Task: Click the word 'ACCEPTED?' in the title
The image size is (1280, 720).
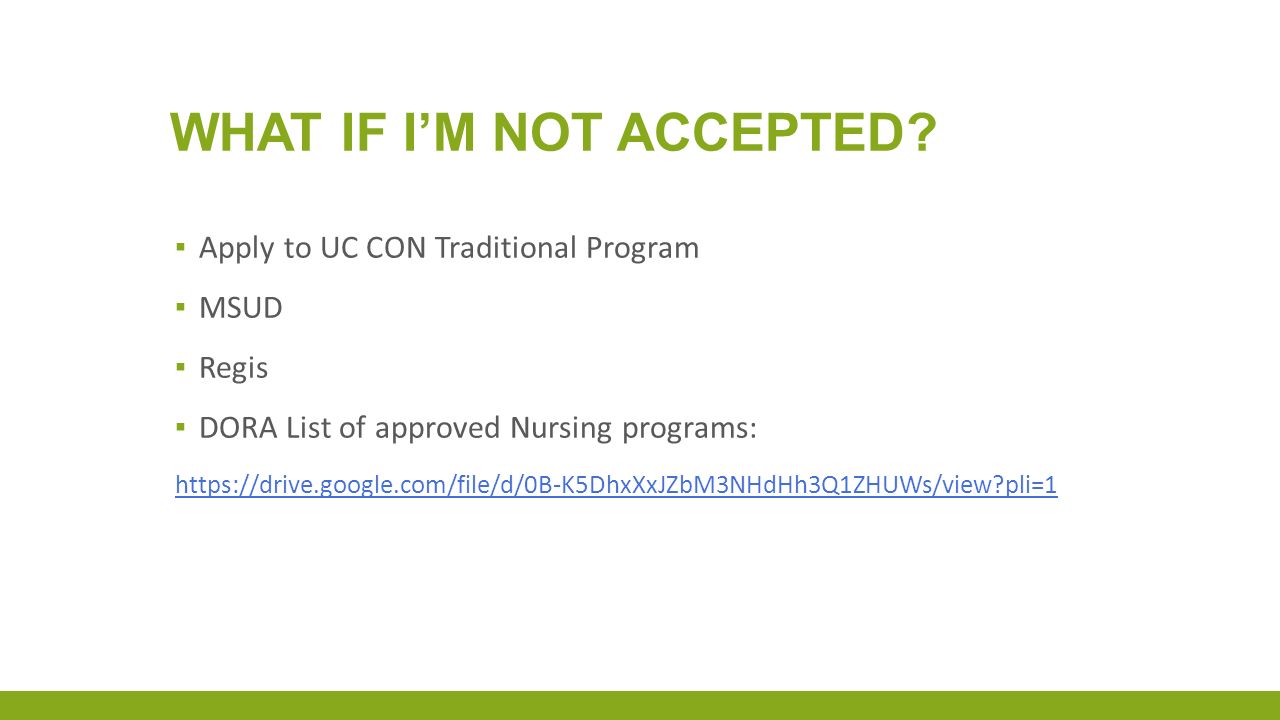Action: (777, 134)
